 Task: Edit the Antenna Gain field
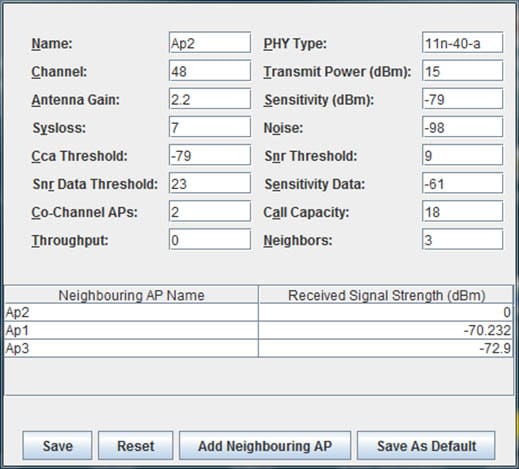(x=210, y=99)
